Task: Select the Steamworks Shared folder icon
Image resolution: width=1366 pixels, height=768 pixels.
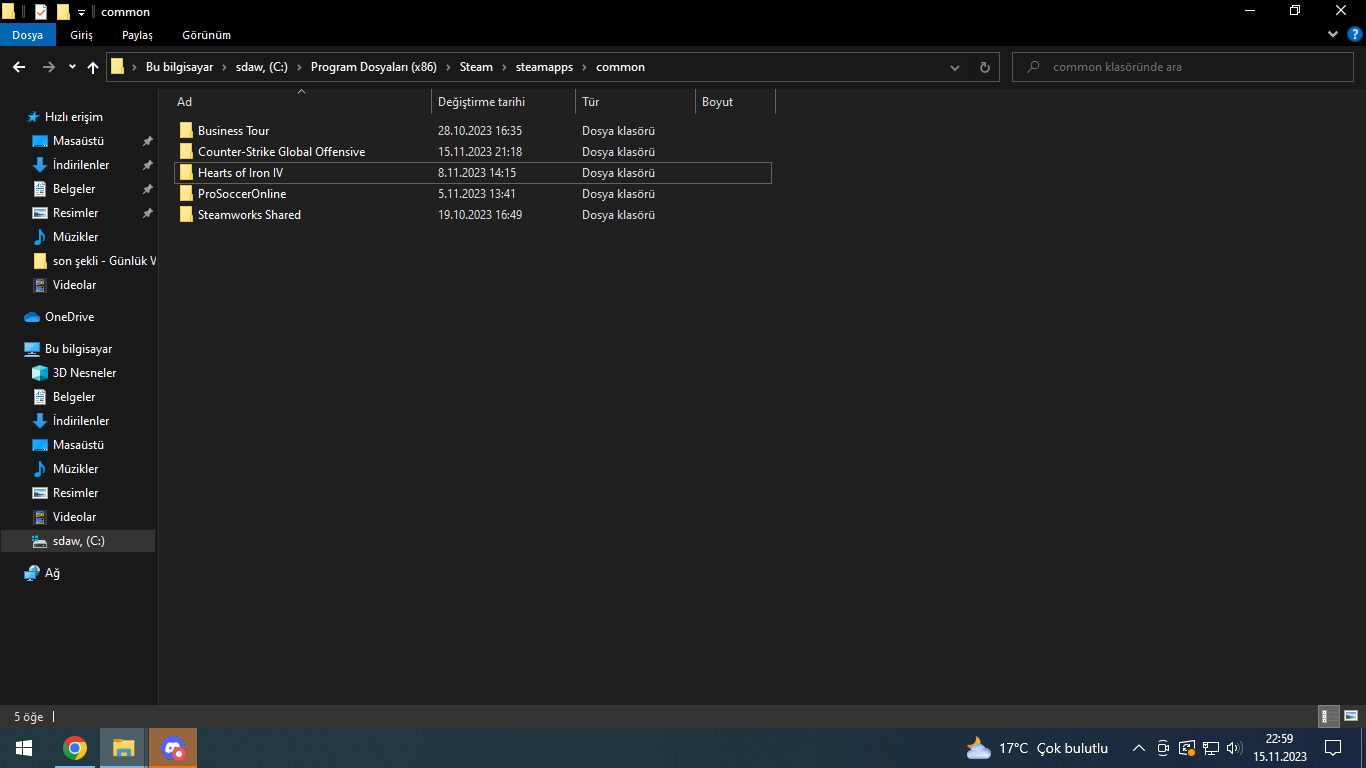Action: (186, 215)
